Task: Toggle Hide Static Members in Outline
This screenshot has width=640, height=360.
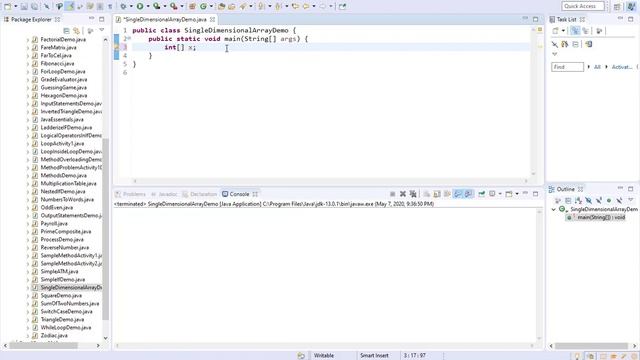Action: pos(599,200)
